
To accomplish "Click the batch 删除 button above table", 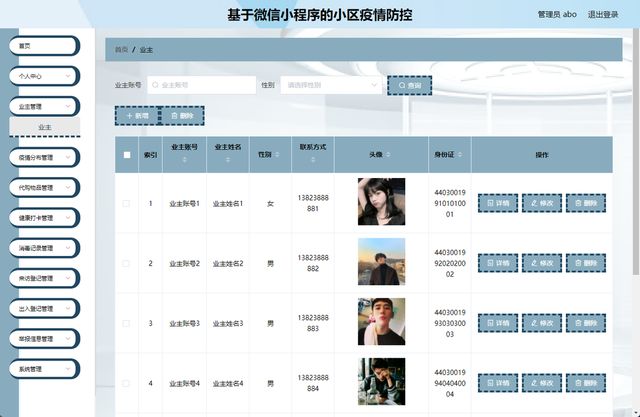I will pos(182,116).
